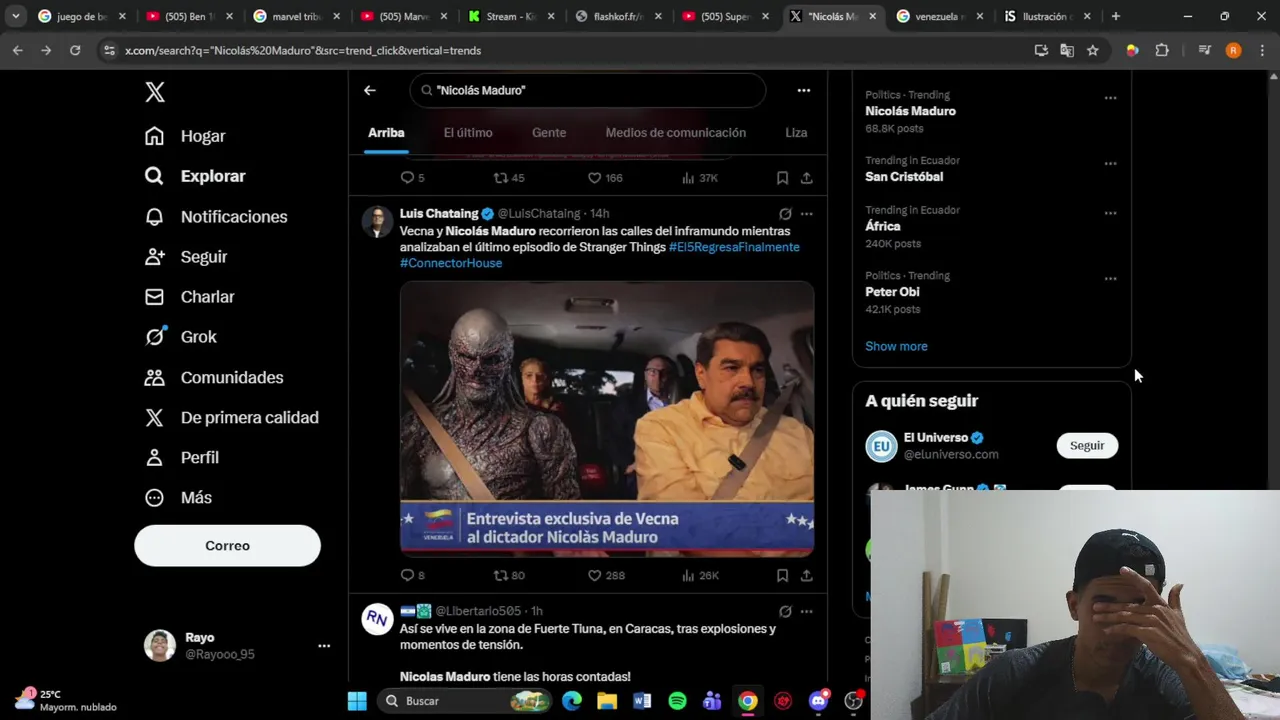Open Seguir in sidebar

pyautogui.click(x=186, y=257)
